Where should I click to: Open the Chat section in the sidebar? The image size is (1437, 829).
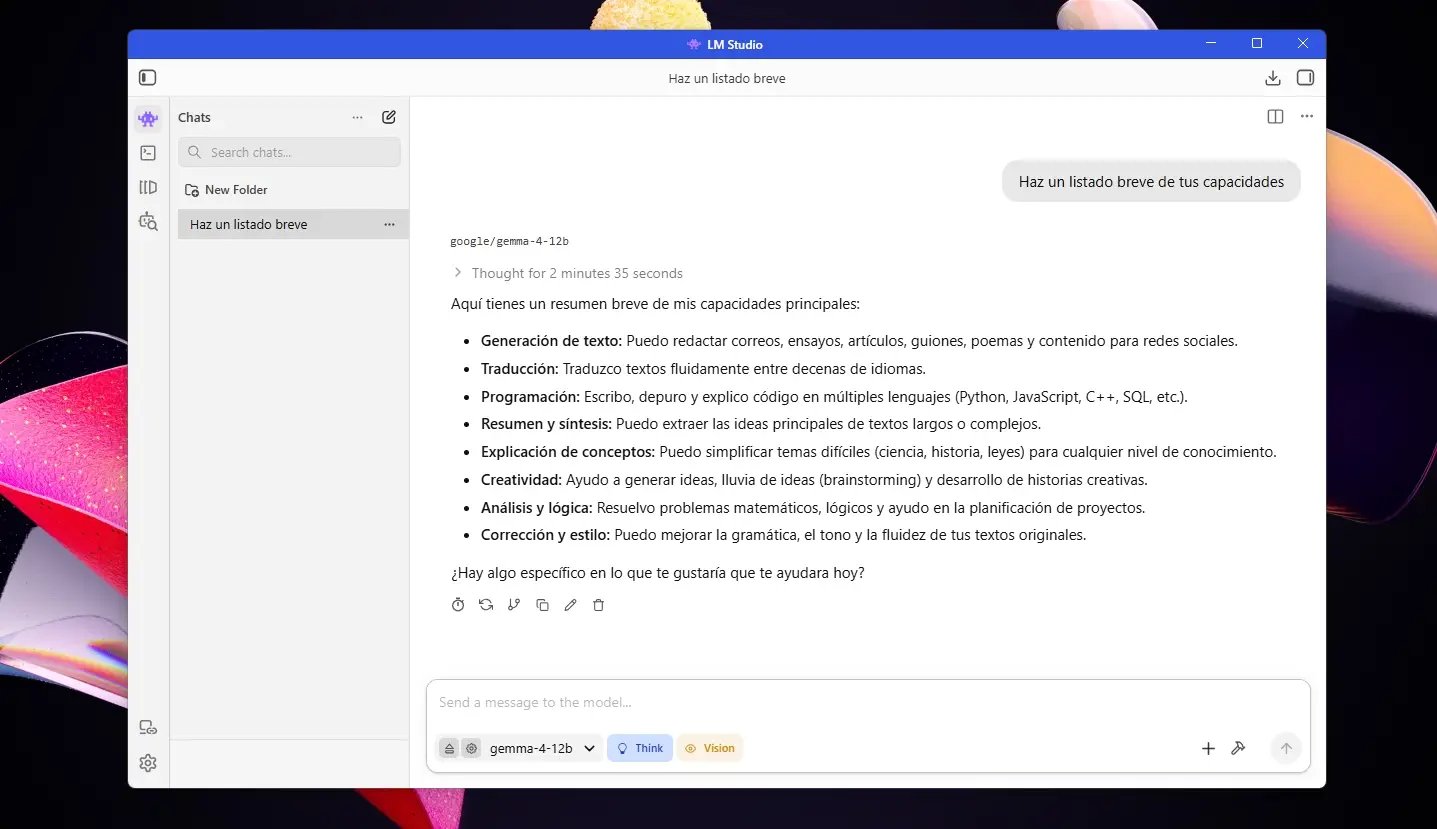pos(148,119)
